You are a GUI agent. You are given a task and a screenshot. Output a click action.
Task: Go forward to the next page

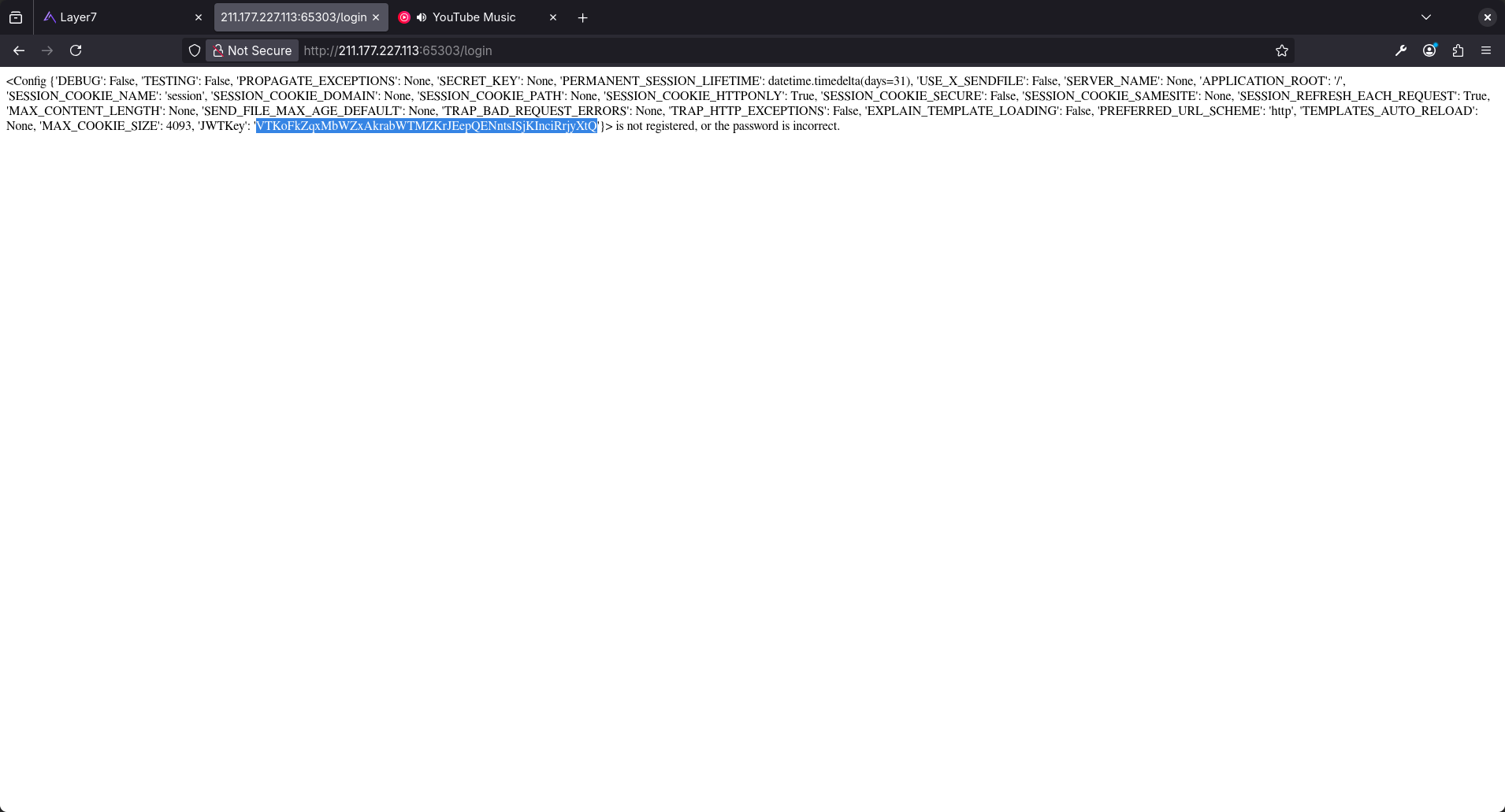(x=47, y=50)
